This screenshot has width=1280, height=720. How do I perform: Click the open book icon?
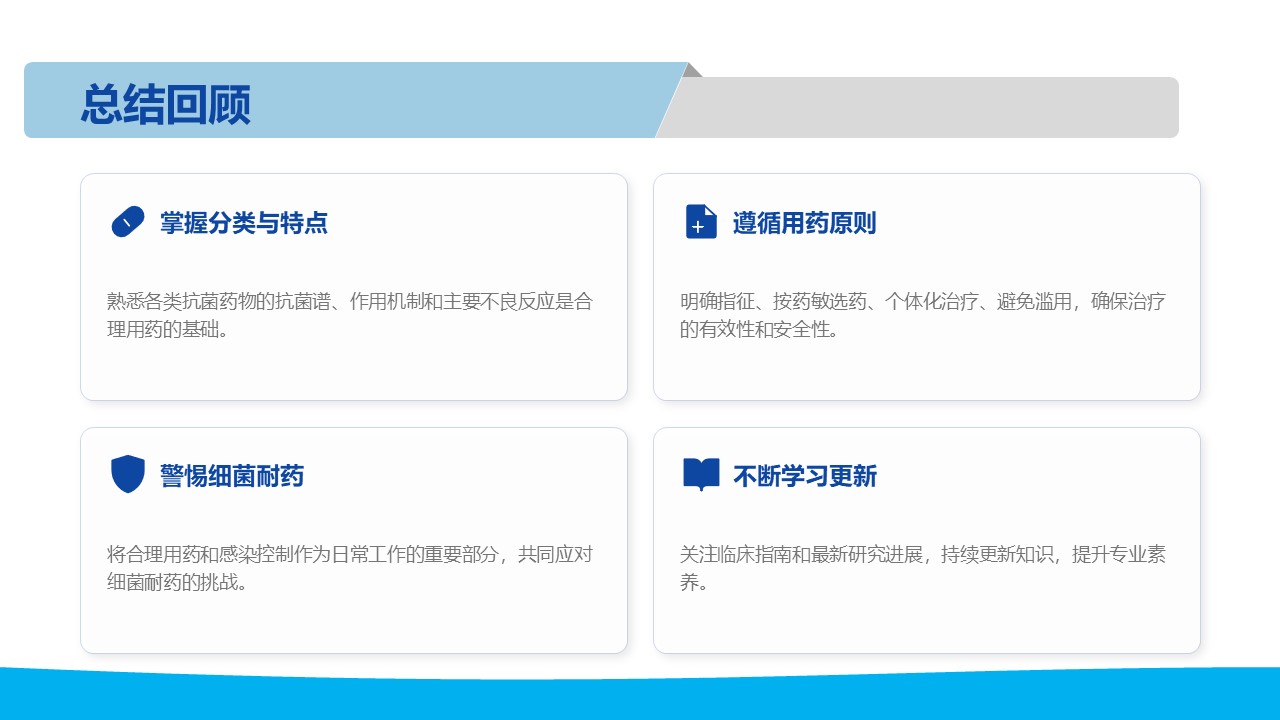click(701, 474)
